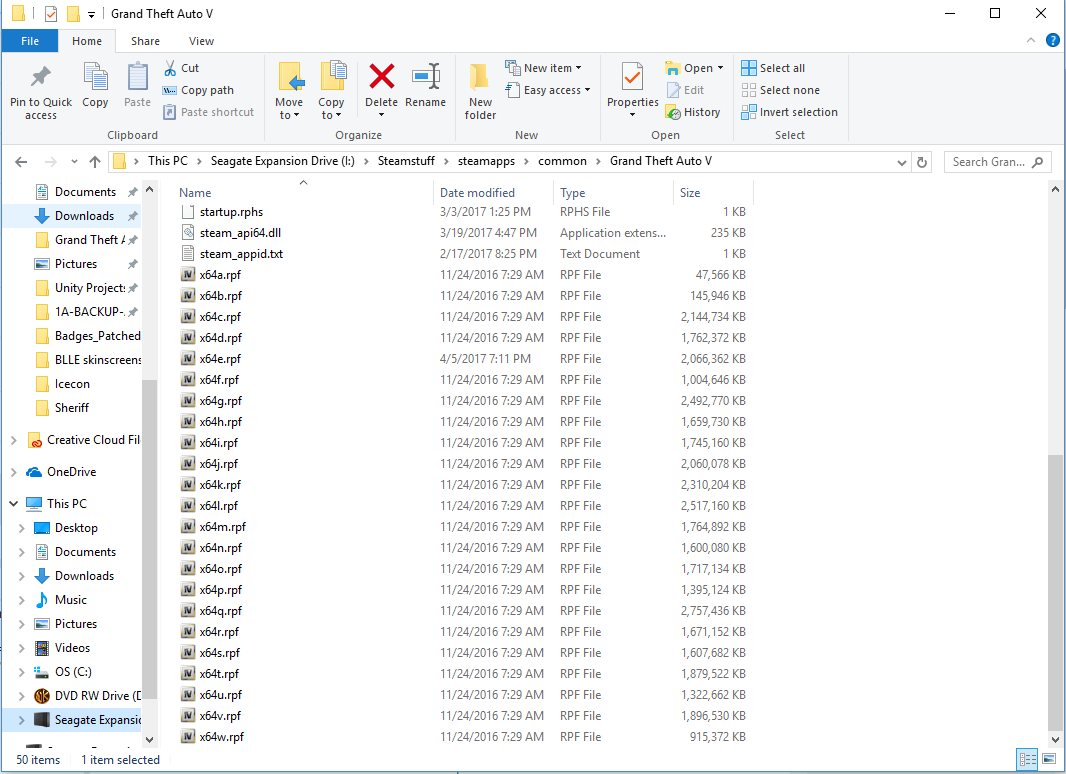1066x774 pixels.
Task: Create a New folder
Action: [x=480, y=91]
